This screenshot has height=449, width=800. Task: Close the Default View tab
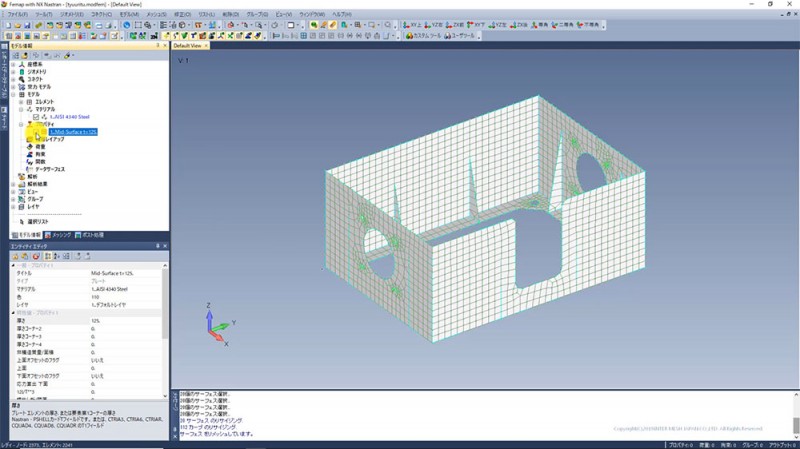206,45
